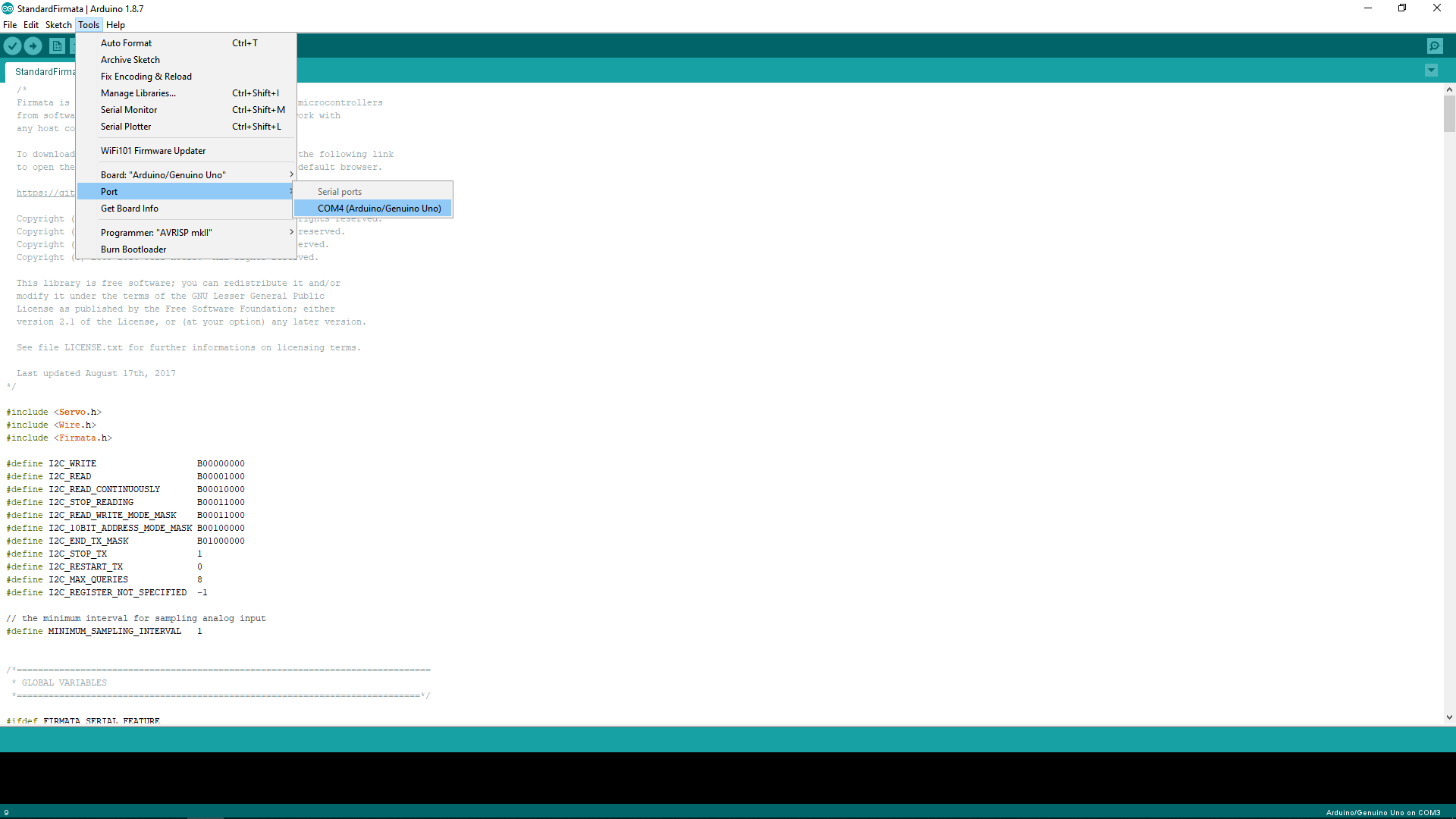Choose Auto Format from Tools menu
1456x819 pixels.
(127, 43)
